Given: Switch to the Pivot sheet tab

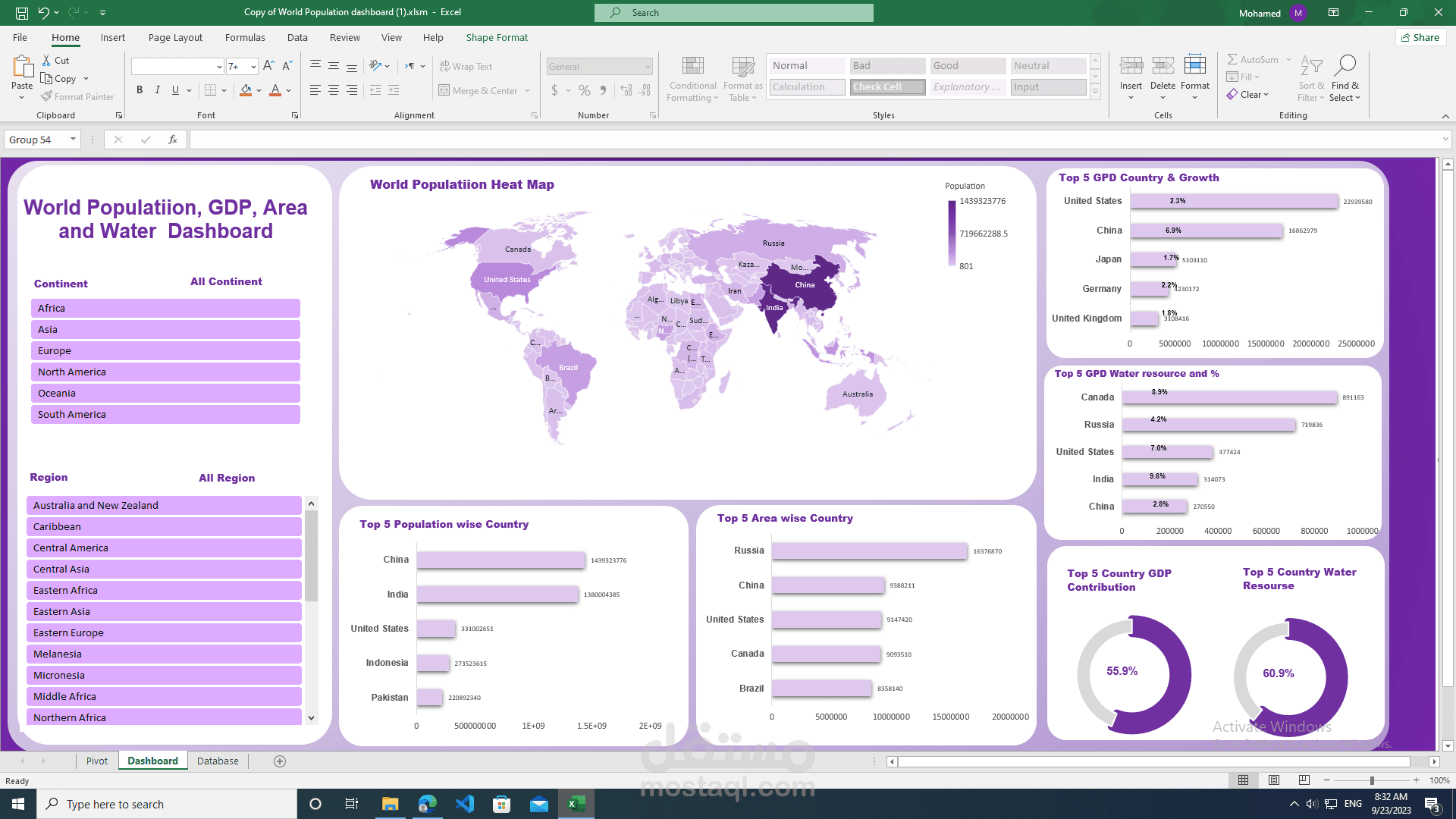Looking at the screenshot, I should [x=97, y=761].
